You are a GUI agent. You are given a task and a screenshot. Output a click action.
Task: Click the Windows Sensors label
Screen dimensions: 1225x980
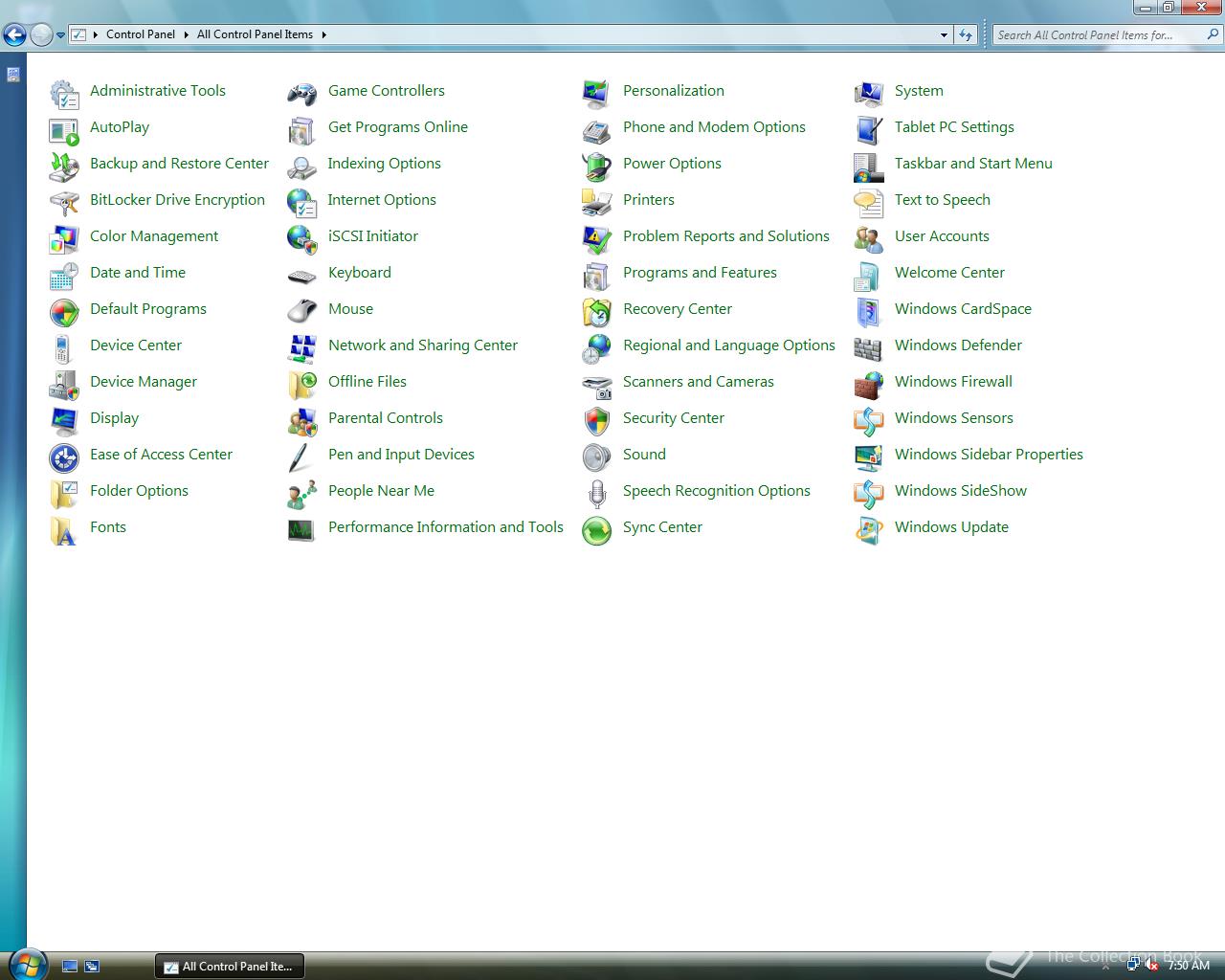[x=953, y=418]
